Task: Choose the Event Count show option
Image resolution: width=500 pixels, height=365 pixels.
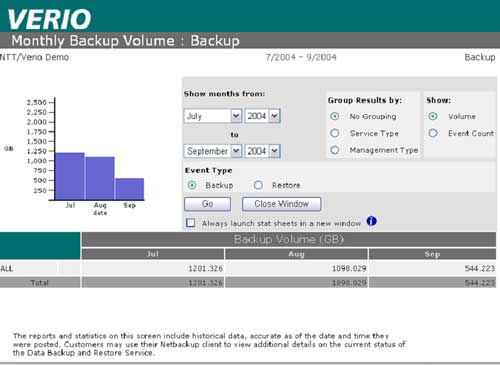Action: [x=433, y=133]
